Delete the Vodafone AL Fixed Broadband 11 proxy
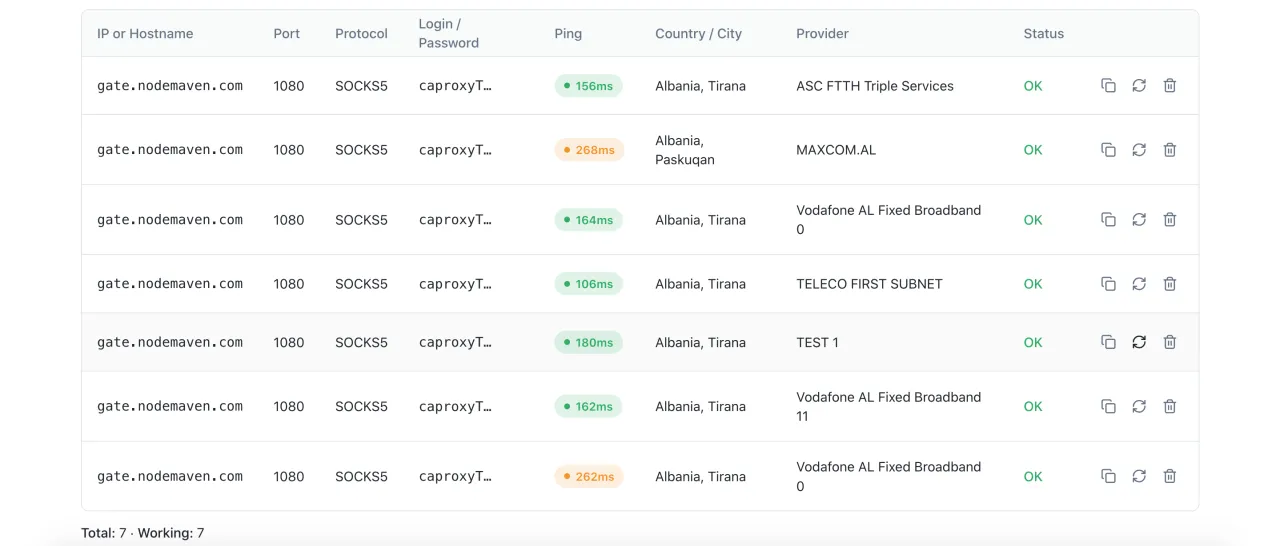Viewport: 1280px width, 546px height. [x=1170, y=406]
